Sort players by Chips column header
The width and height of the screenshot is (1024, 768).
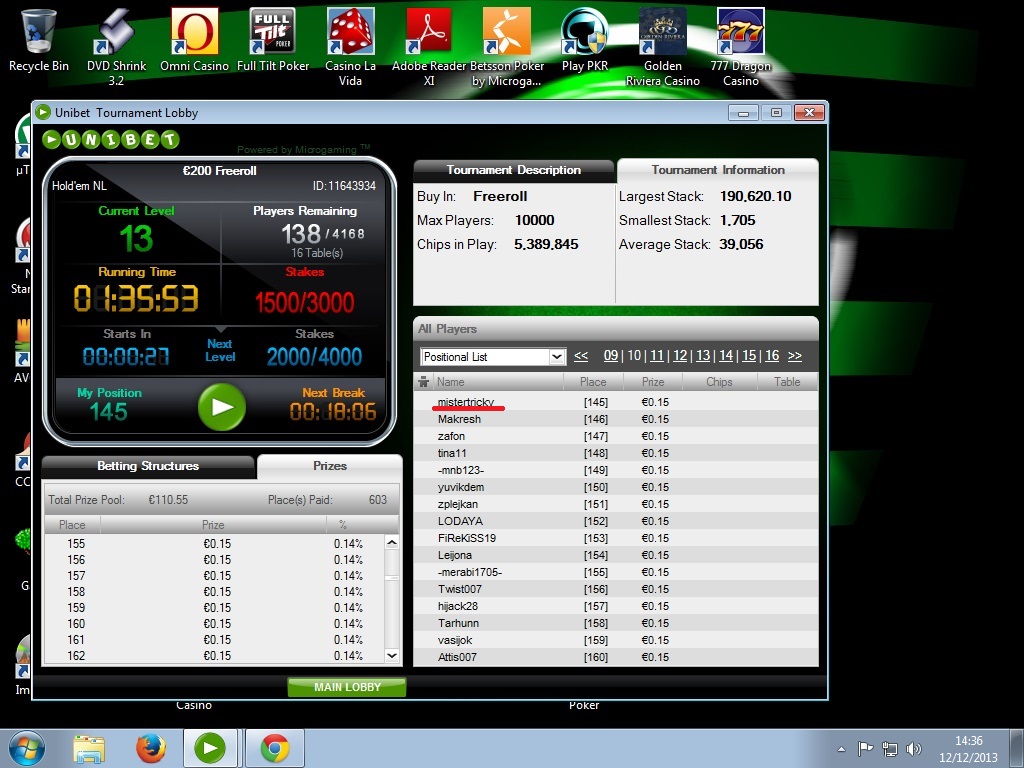pos(720,382)
